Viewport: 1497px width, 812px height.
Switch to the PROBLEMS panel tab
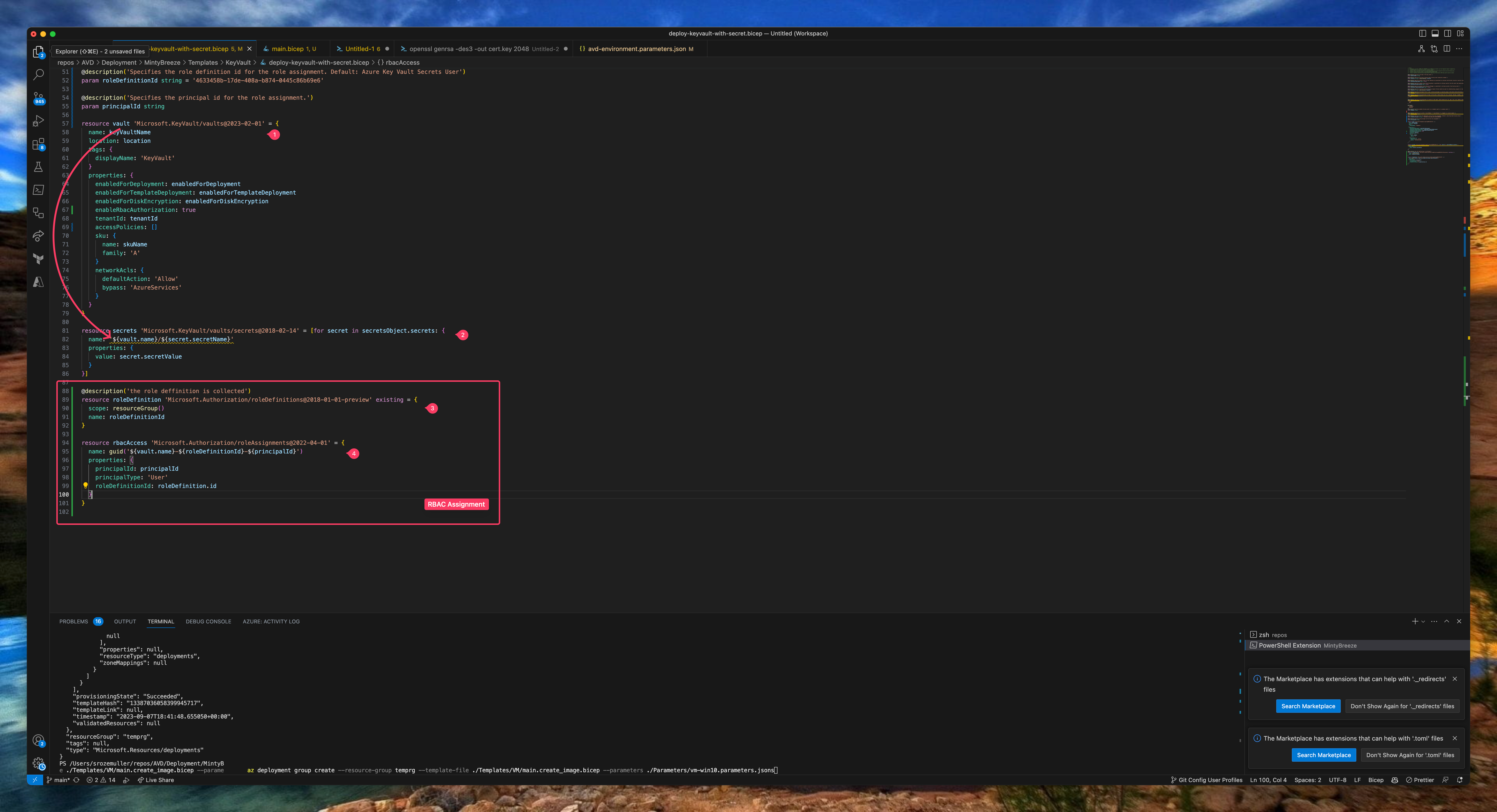74,621
